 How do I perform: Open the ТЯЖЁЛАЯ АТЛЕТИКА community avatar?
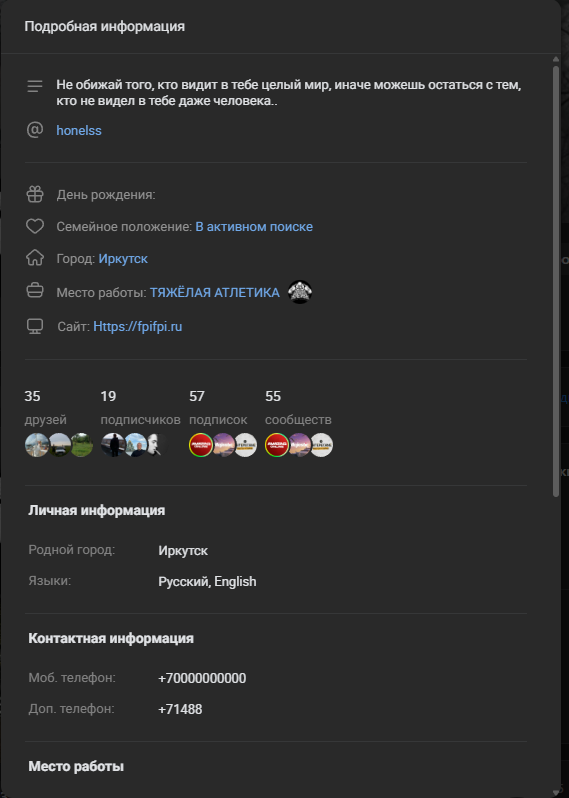(x=300, y=292)
